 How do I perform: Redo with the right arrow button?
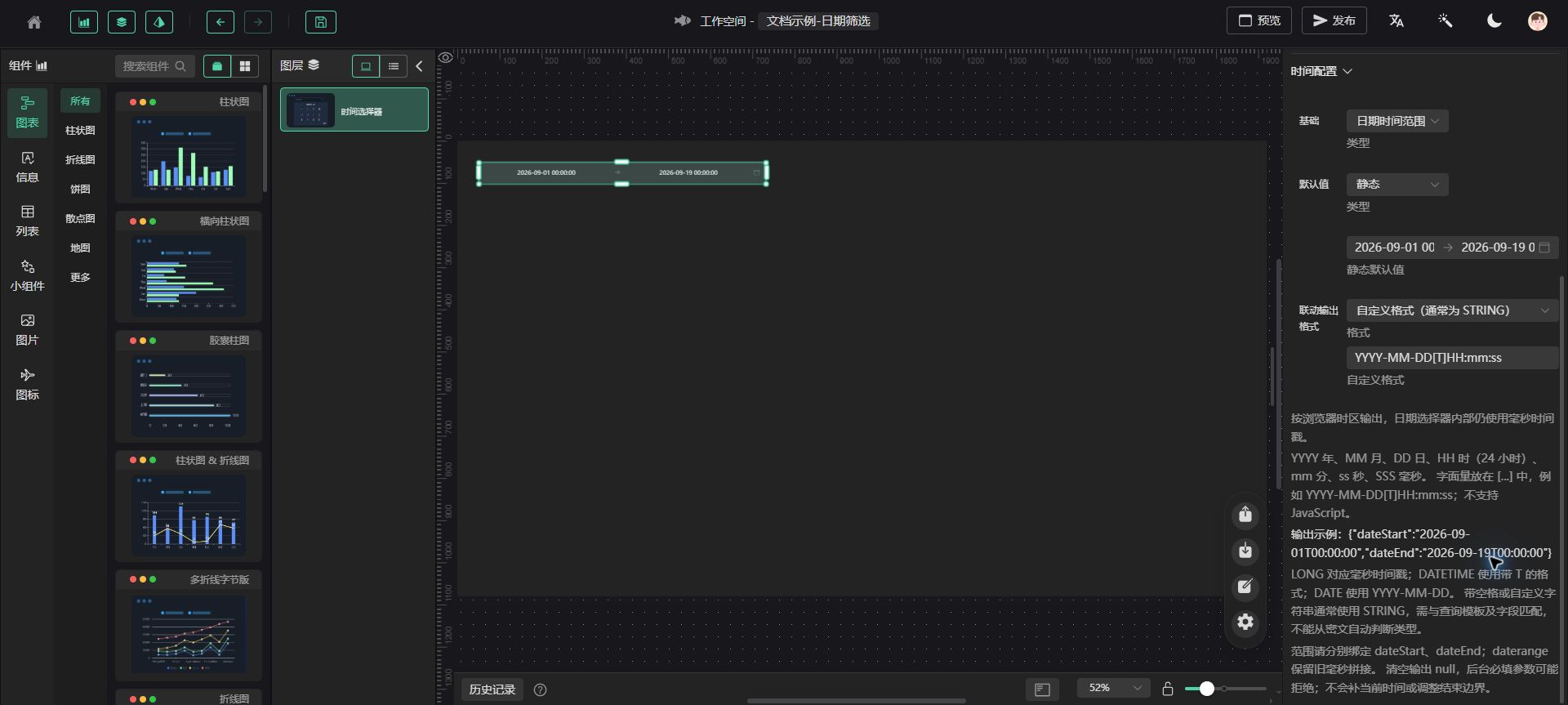[258, 22]
